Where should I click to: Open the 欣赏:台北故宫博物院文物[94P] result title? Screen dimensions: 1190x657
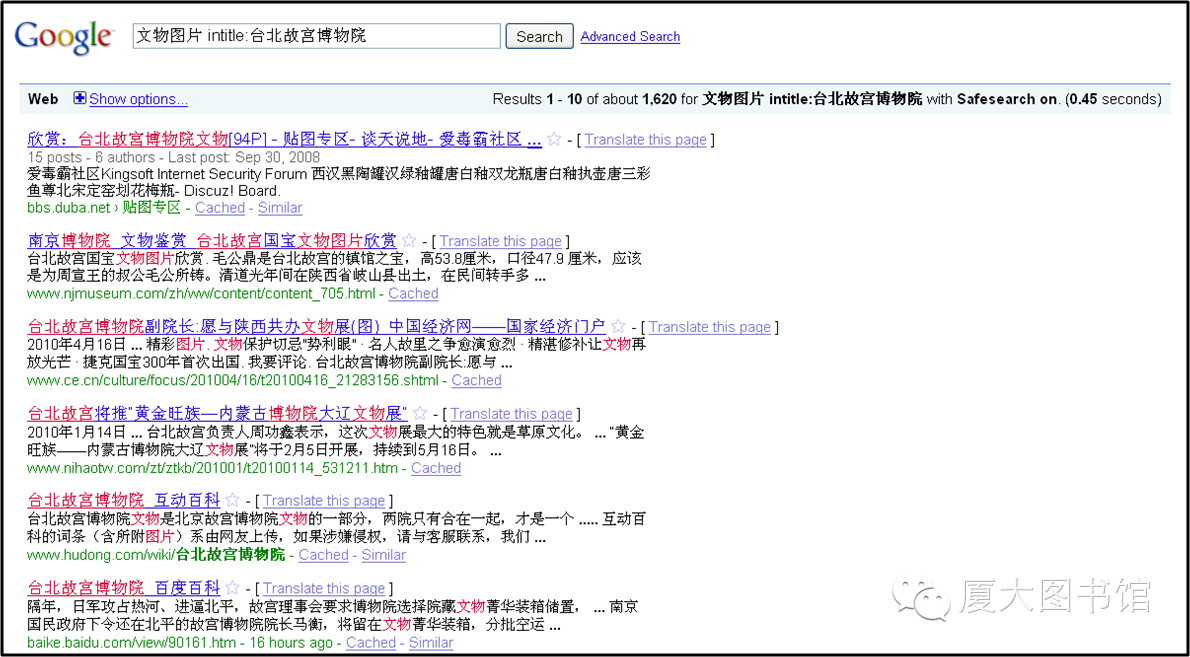(285, 140)
